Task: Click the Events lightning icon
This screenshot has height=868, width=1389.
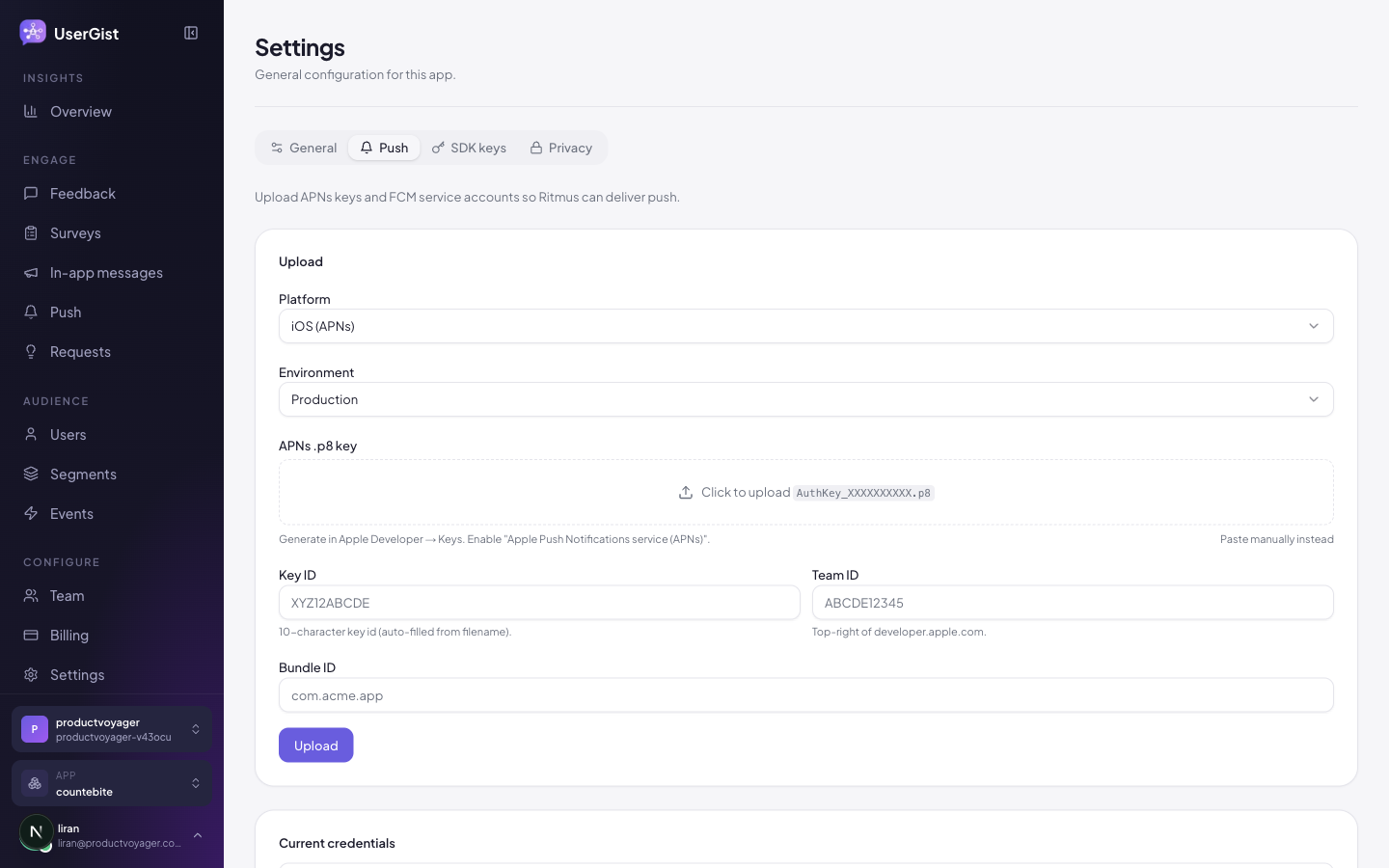Action: pyautogui.click(x=31, y=514)
